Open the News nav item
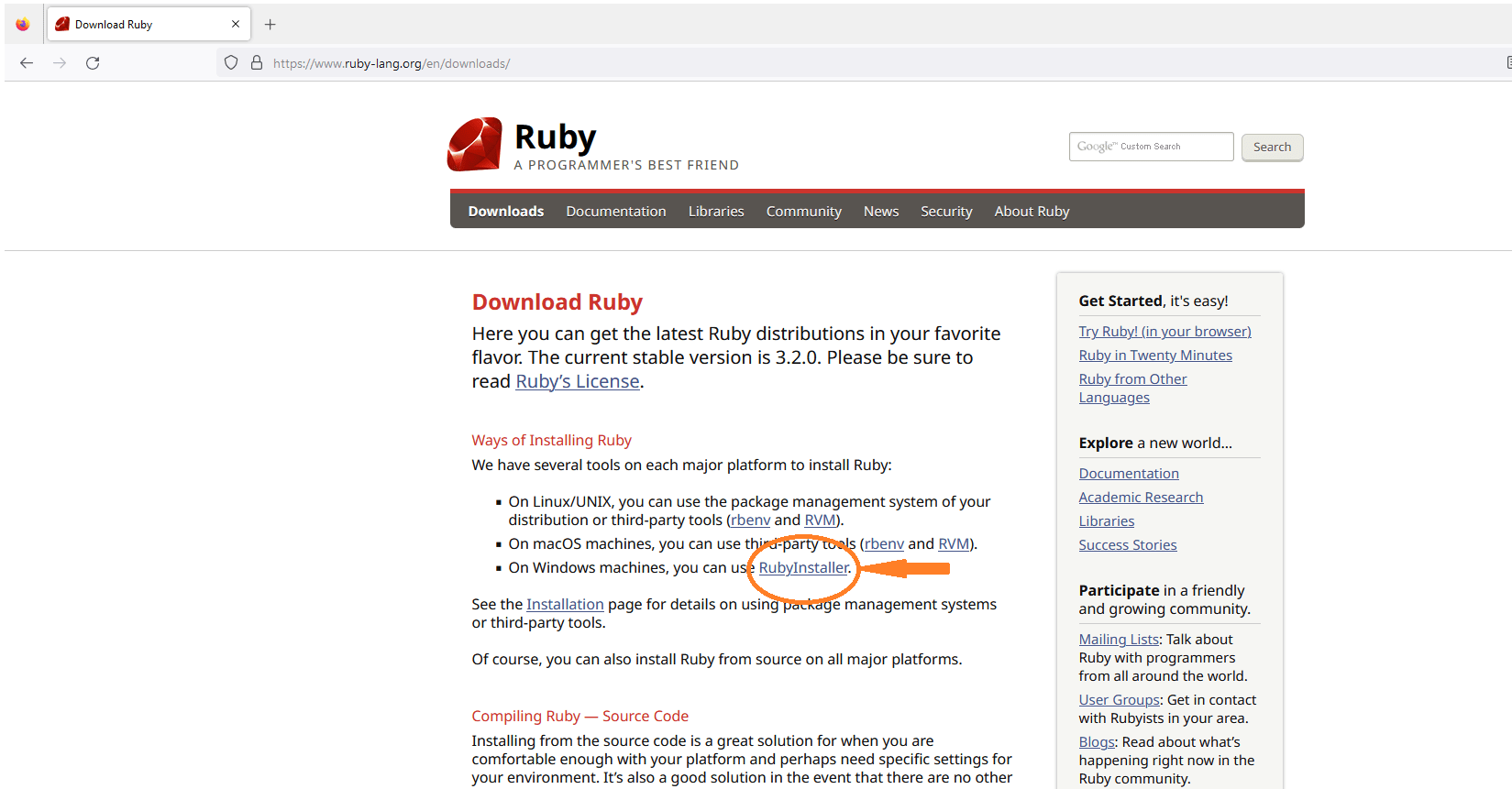1512x789 pixels. 881,211
